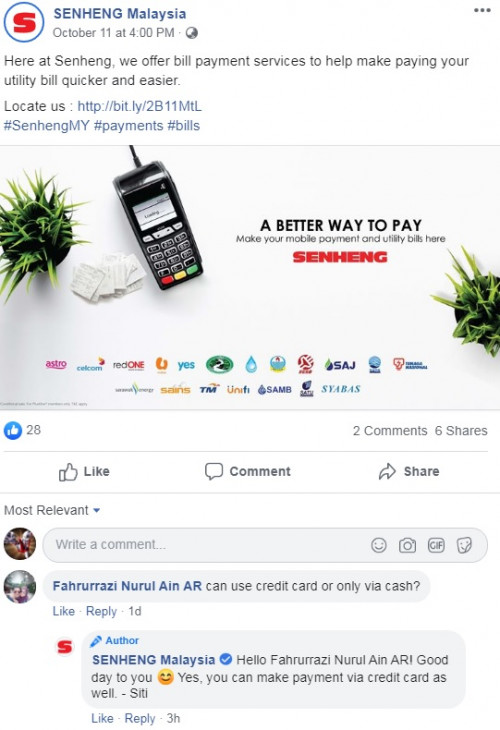500x730 pixels.
Task: View the 2 Comments count link
Action: (x=390, y=431)
